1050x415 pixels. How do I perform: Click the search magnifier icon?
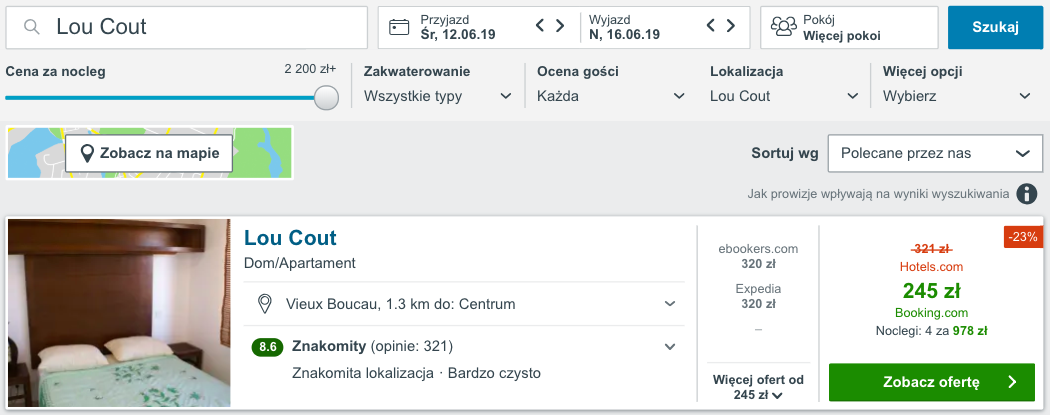(x=32, y=27)
